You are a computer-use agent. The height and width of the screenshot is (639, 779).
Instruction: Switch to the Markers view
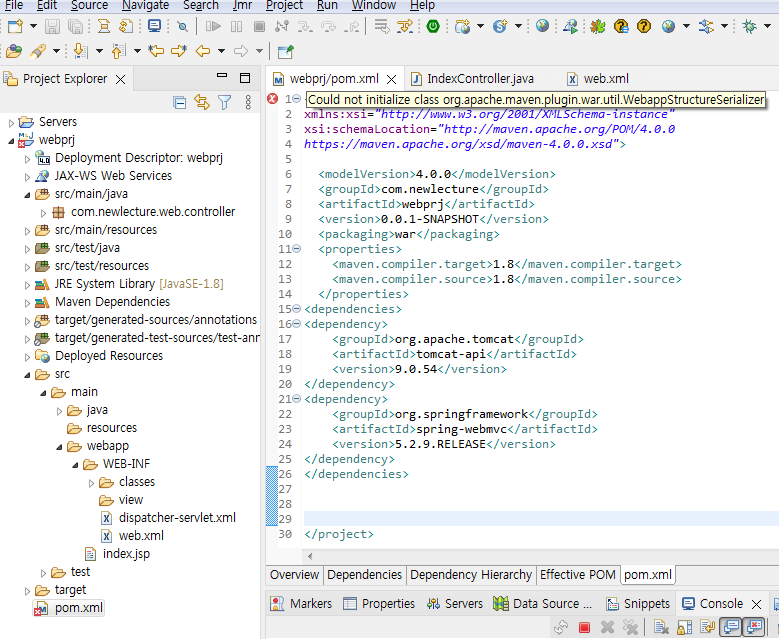(302, 603)
